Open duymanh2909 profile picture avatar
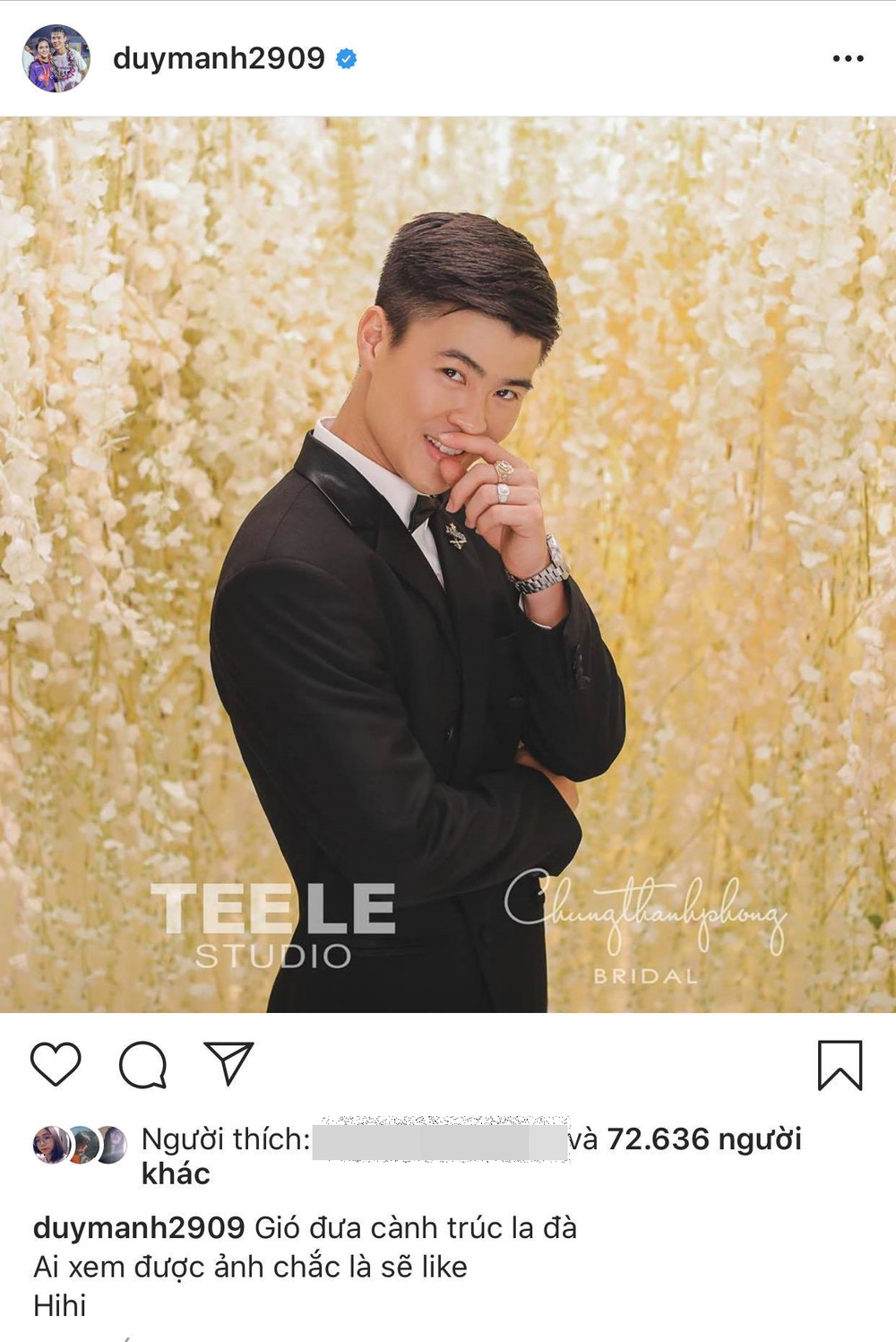896x1342 pixels. tap(56, 58)
